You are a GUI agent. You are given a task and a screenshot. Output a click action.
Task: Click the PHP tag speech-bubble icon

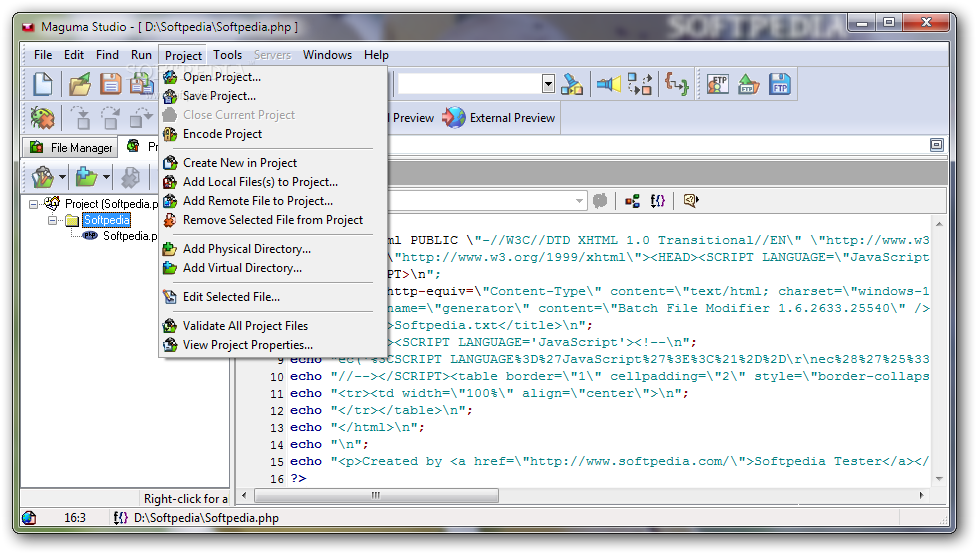tap(691, 201)
